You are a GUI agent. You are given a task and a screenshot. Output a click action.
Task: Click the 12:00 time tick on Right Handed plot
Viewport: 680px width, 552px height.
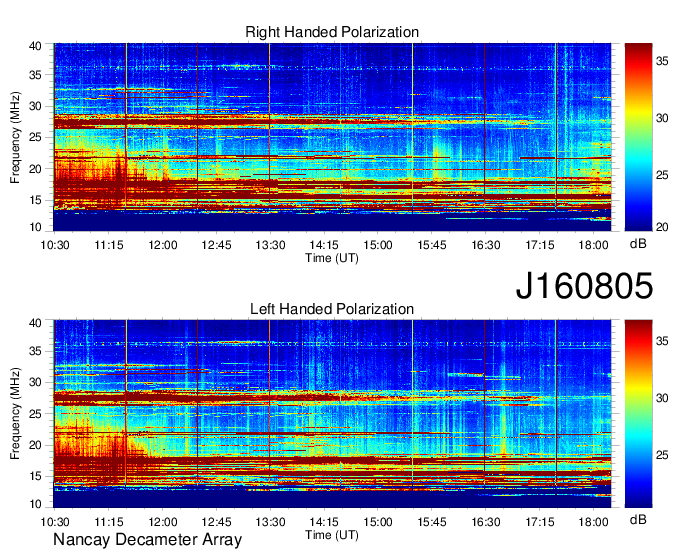click(x=163, y=245)
